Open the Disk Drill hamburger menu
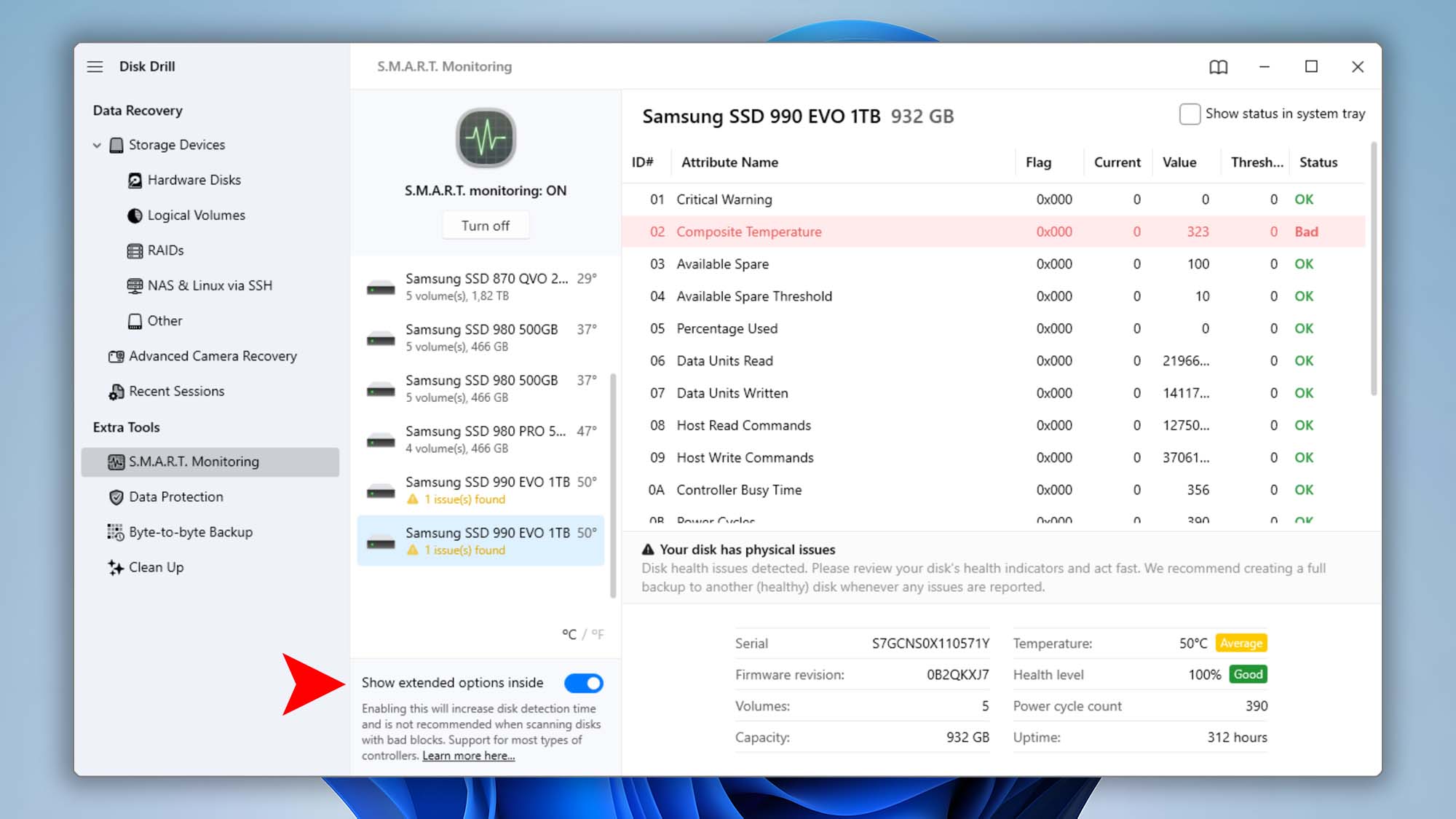Viewport: 1456px width, 819px height. coord(95,66)
